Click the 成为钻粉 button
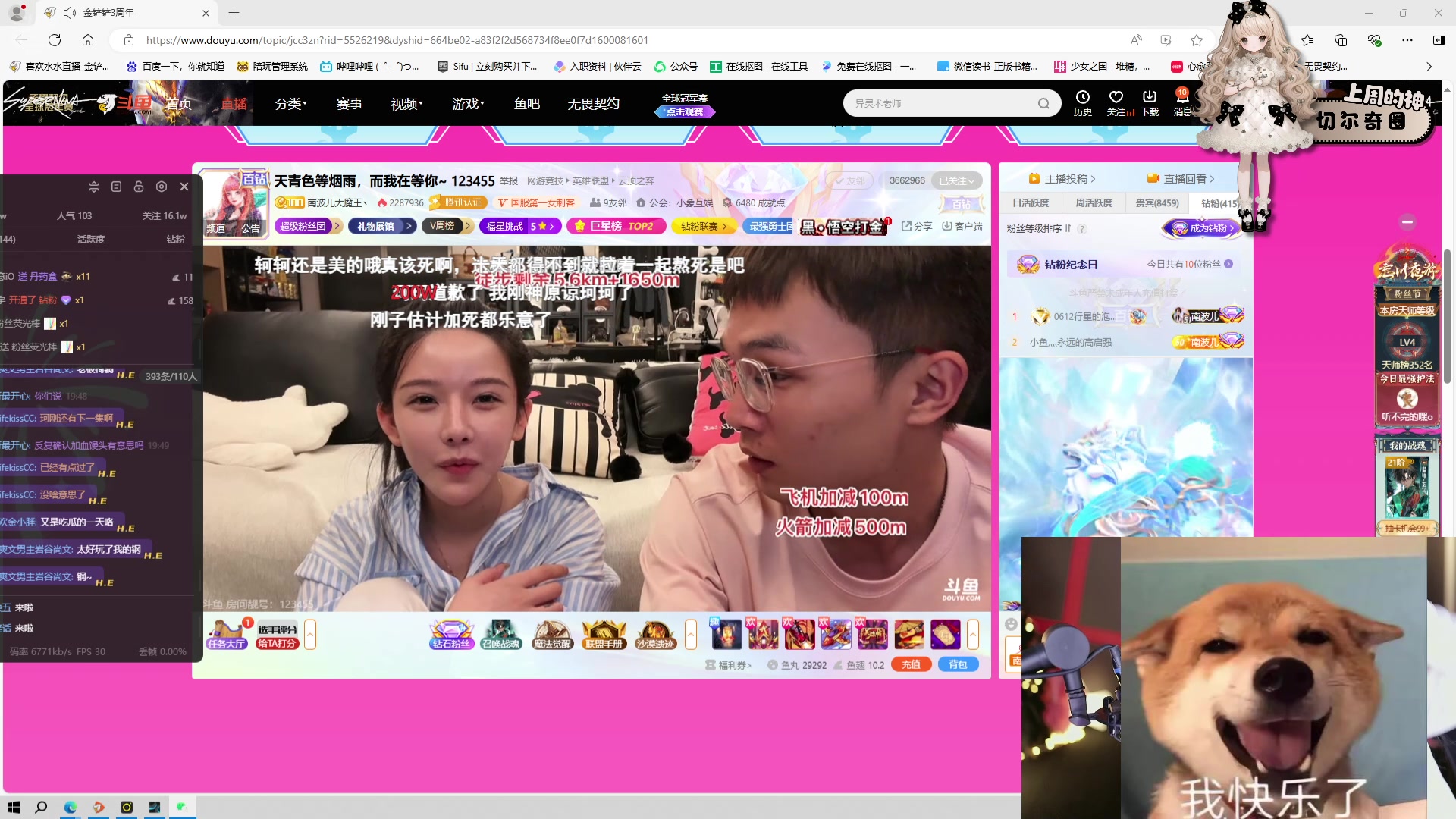1456x819 pixels. (1202, 227)
